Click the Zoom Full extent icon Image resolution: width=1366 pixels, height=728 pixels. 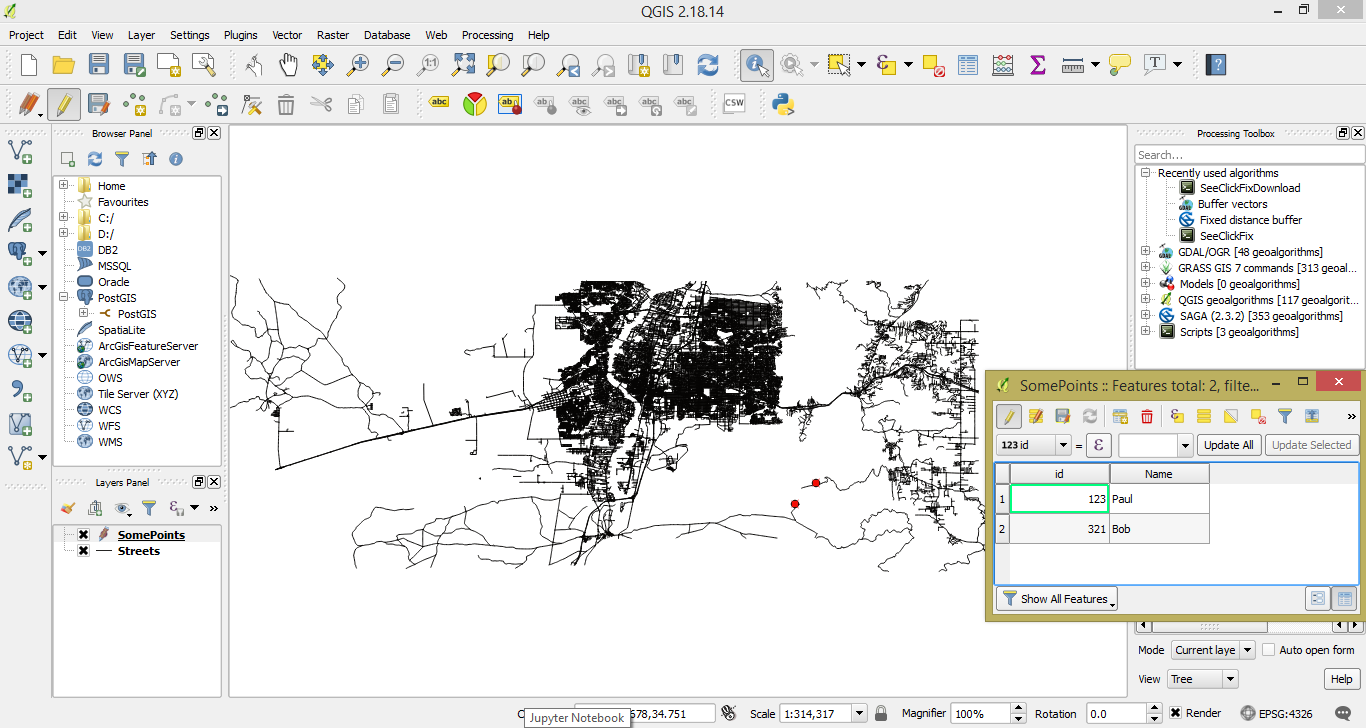tap(463, 65)
